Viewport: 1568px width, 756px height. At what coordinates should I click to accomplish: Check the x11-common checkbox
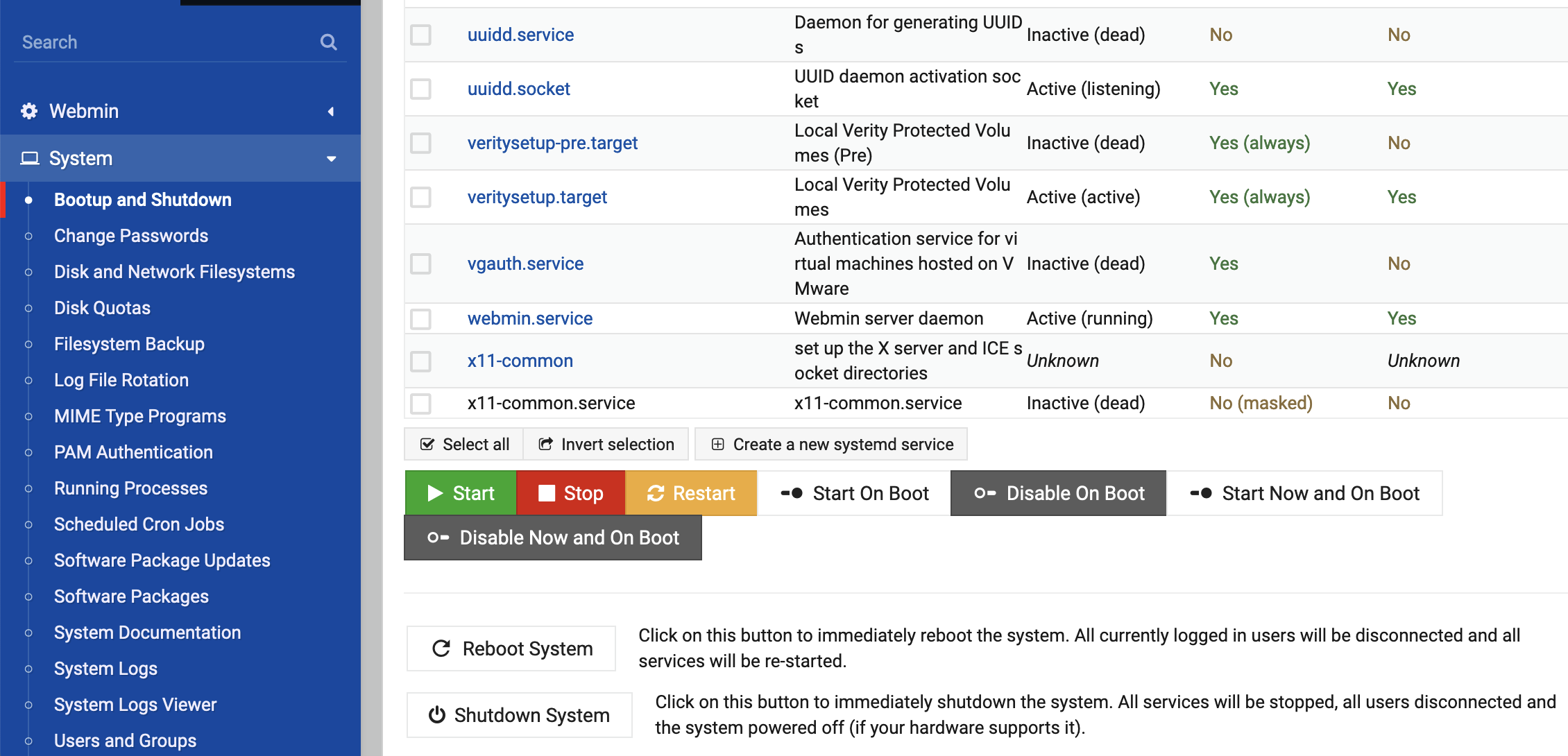tap(420, 361)
